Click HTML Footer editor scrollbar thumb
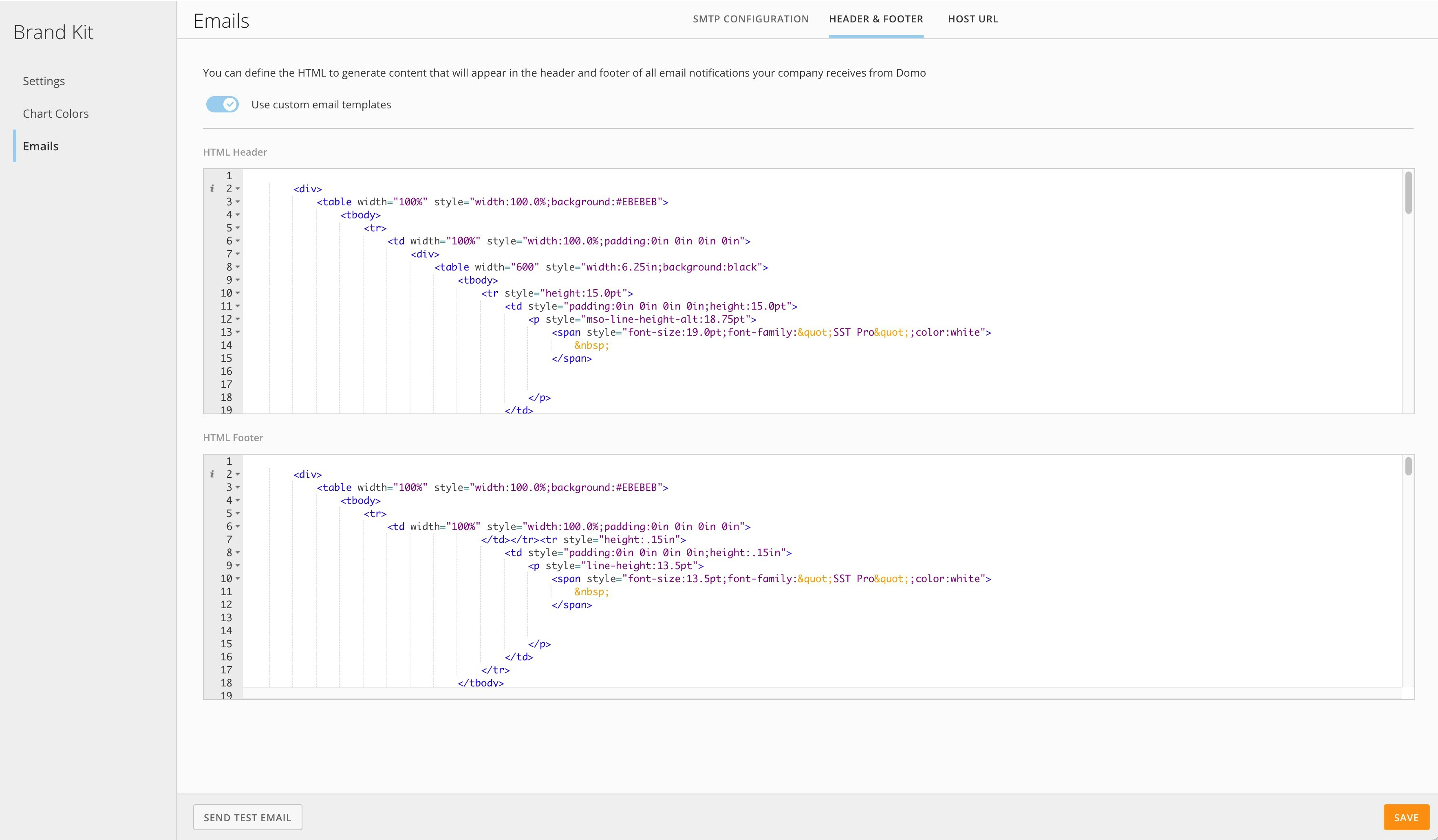The image size is (1438, 840). 1408,466
